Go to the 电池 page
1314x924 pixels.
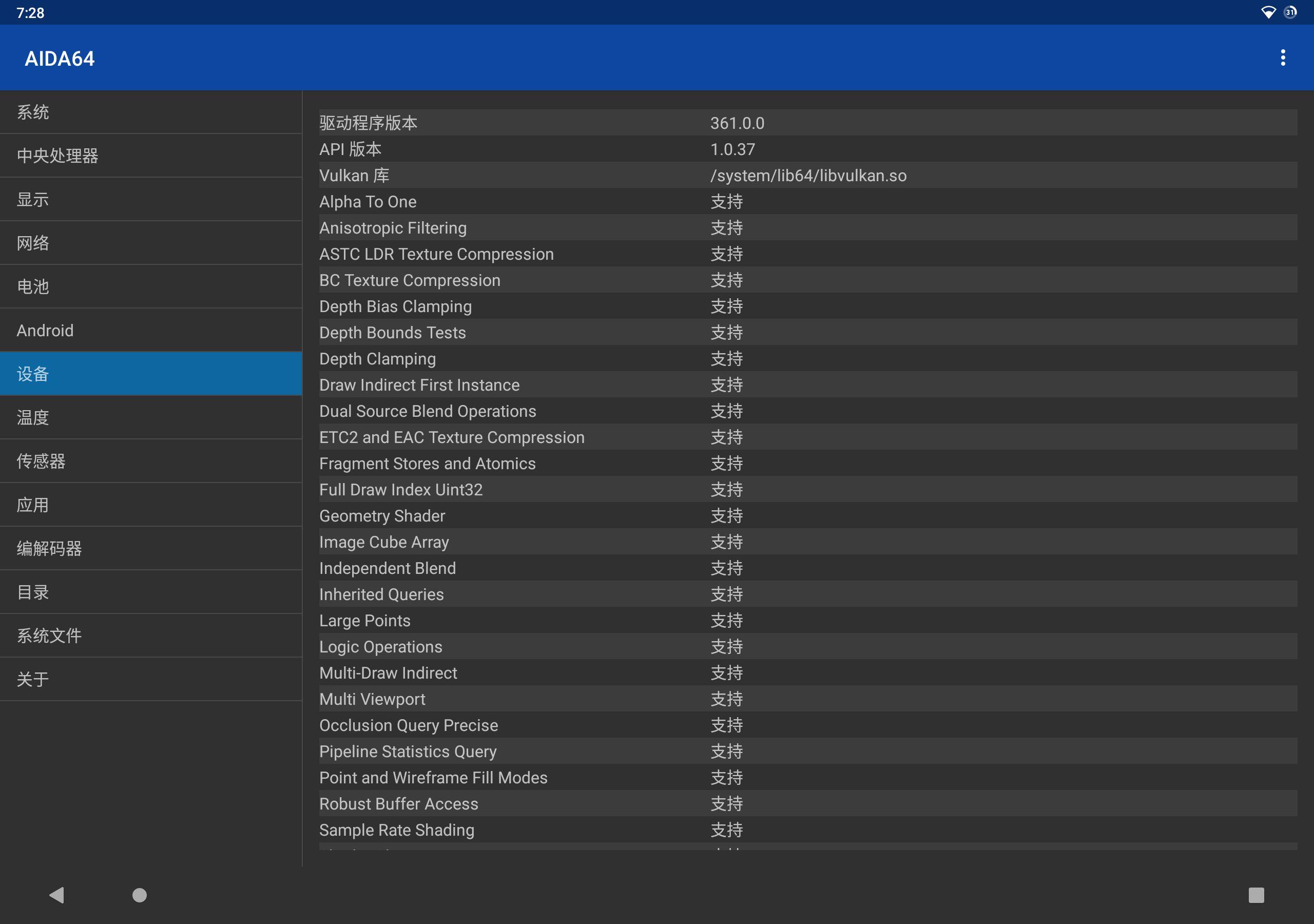click(x=150, y=286)
